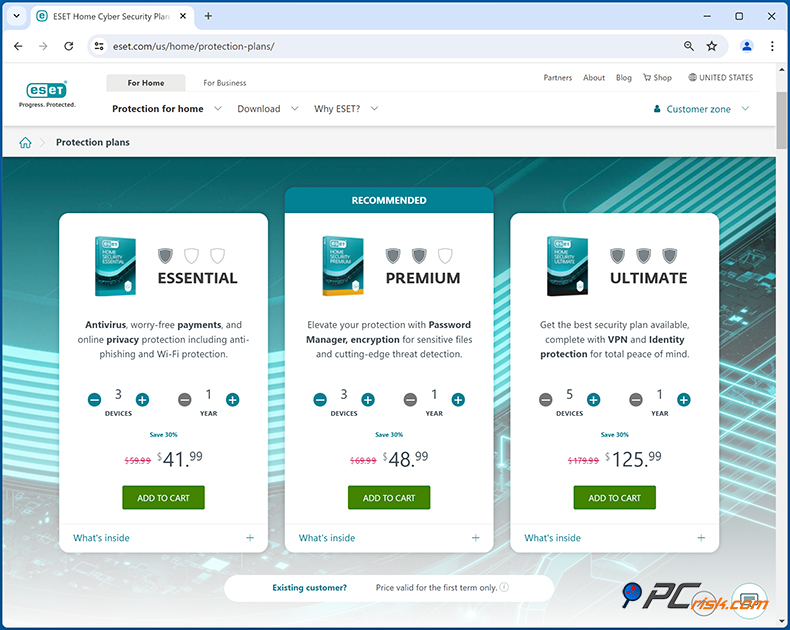790x630 pixels.
Task: Increase years on Essential plan
Action: (232, 400)
